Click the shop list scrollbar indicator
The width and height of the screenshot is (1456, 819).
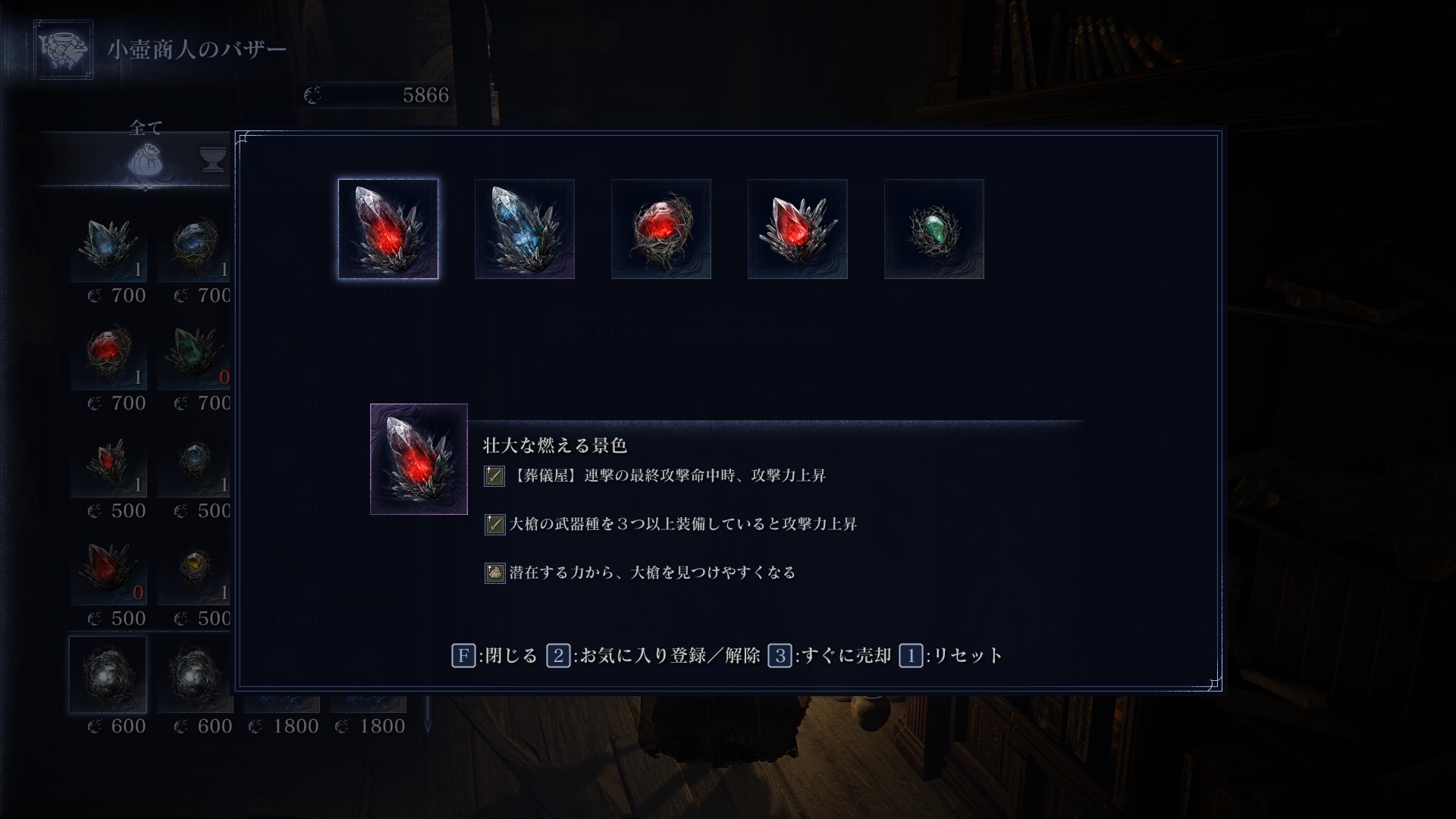tap(428, 714)
